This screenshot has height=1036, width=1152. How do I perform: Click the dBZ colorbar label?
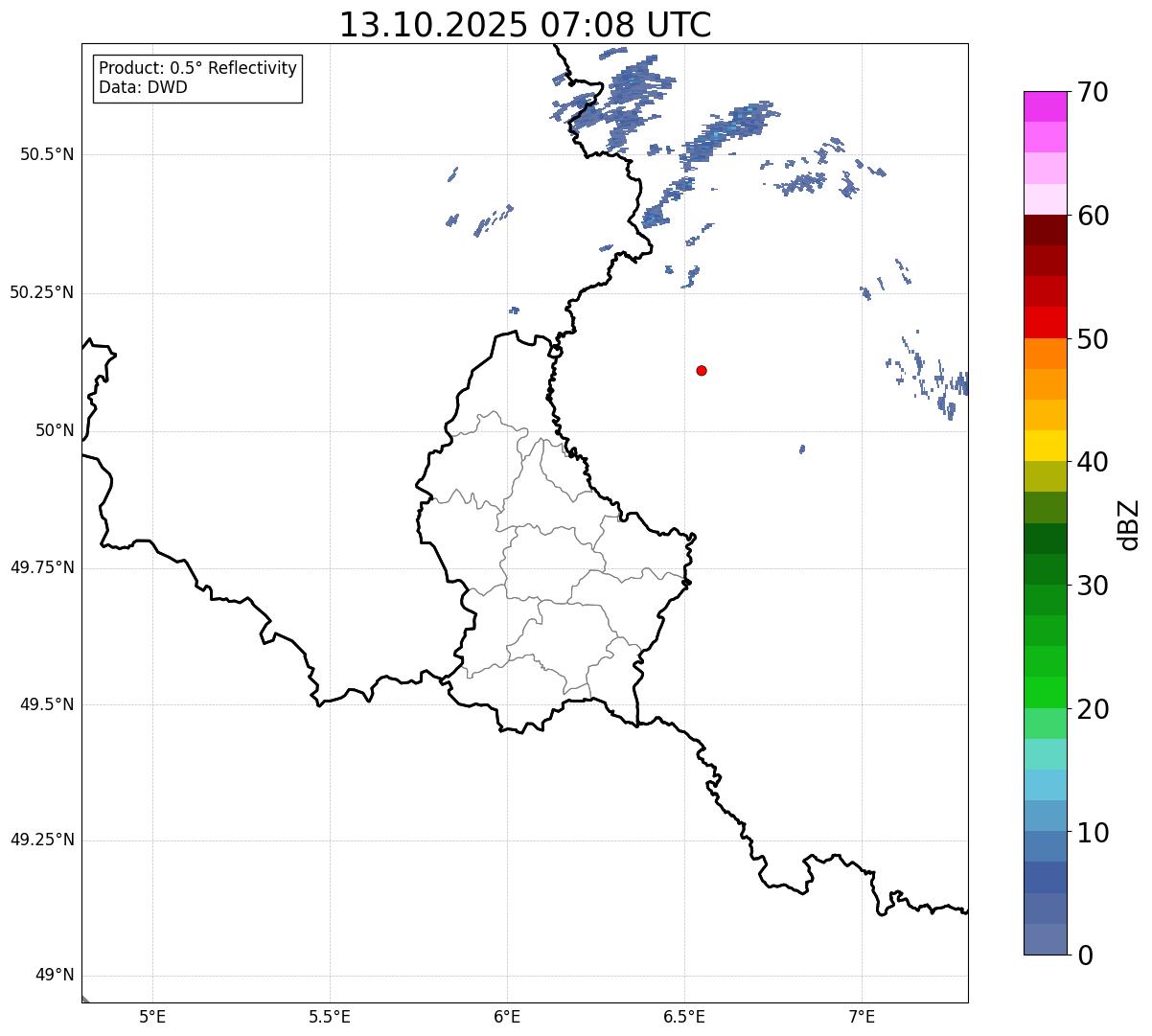coord(1129,524)
